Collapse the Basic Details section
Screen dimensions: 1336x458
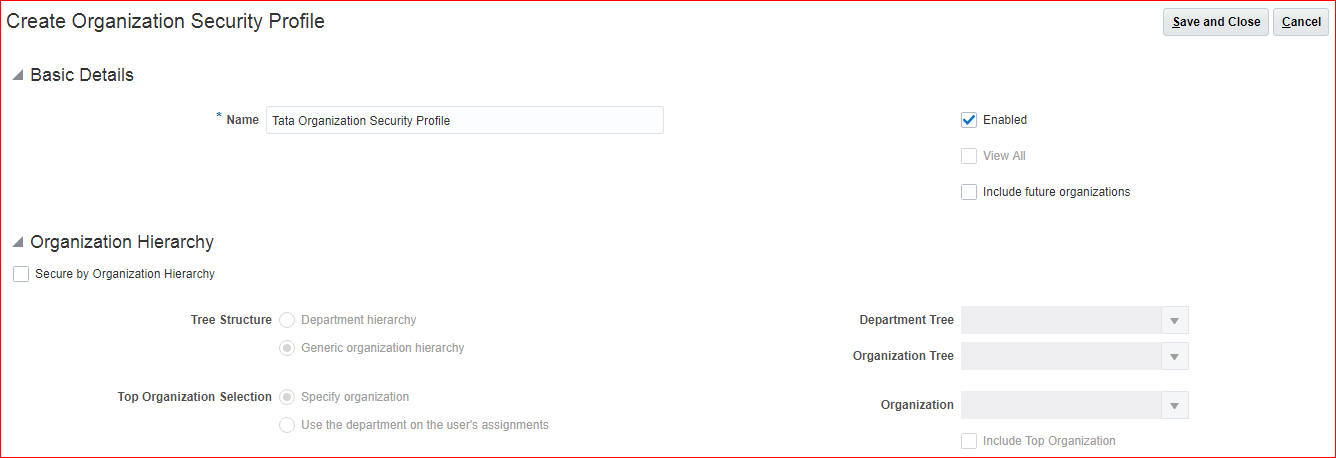coord(18,76)
